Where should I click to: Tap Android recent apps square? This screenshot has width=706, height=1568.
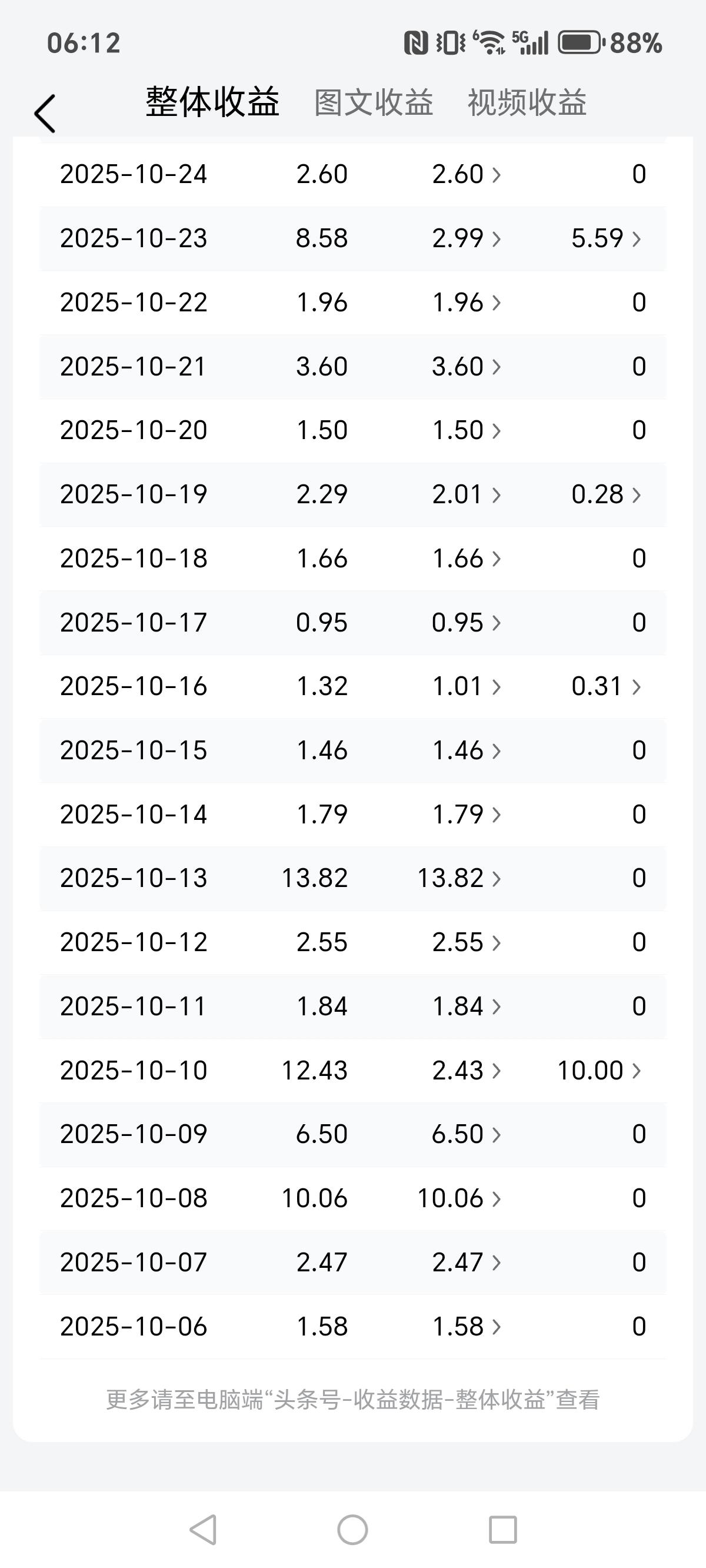[502, 1530]
